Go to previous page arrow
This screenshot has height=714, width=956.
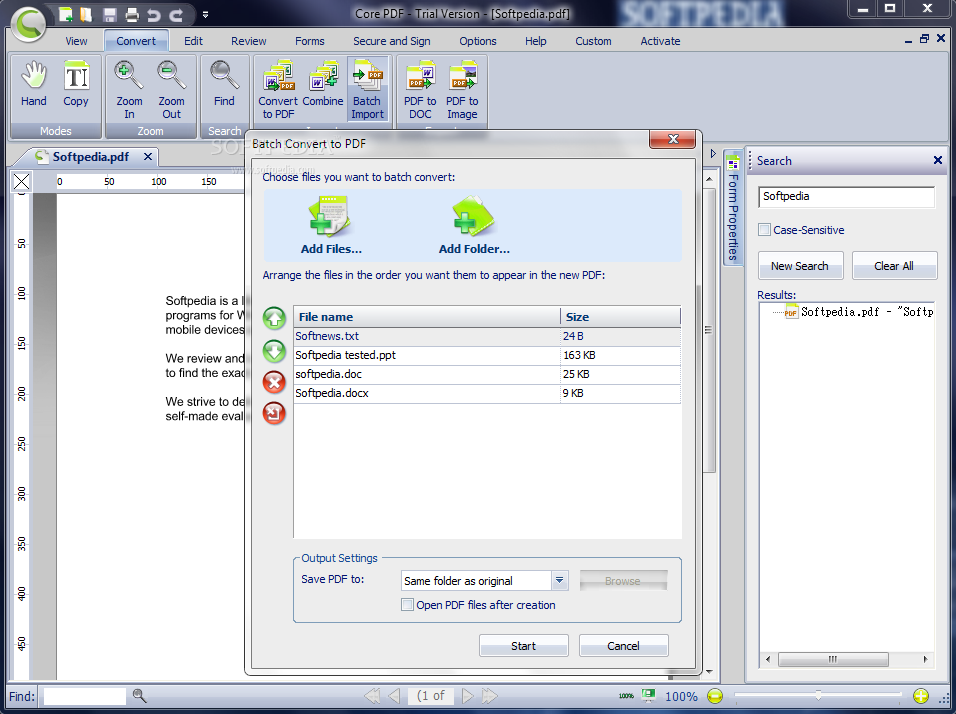(x=394, y=696)
